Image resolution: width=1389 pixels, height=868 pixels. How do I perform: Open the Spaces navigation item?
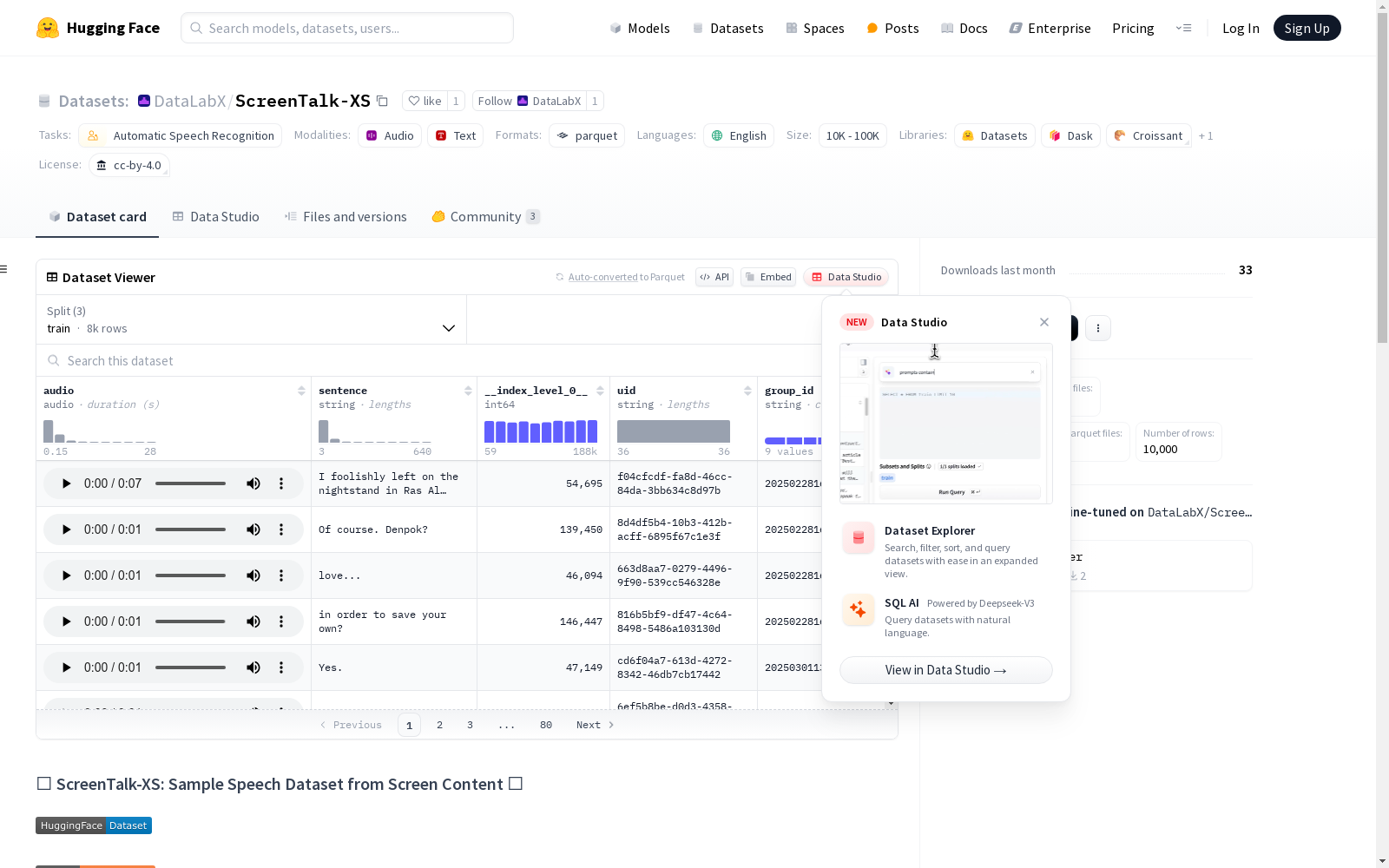point(815,28)
